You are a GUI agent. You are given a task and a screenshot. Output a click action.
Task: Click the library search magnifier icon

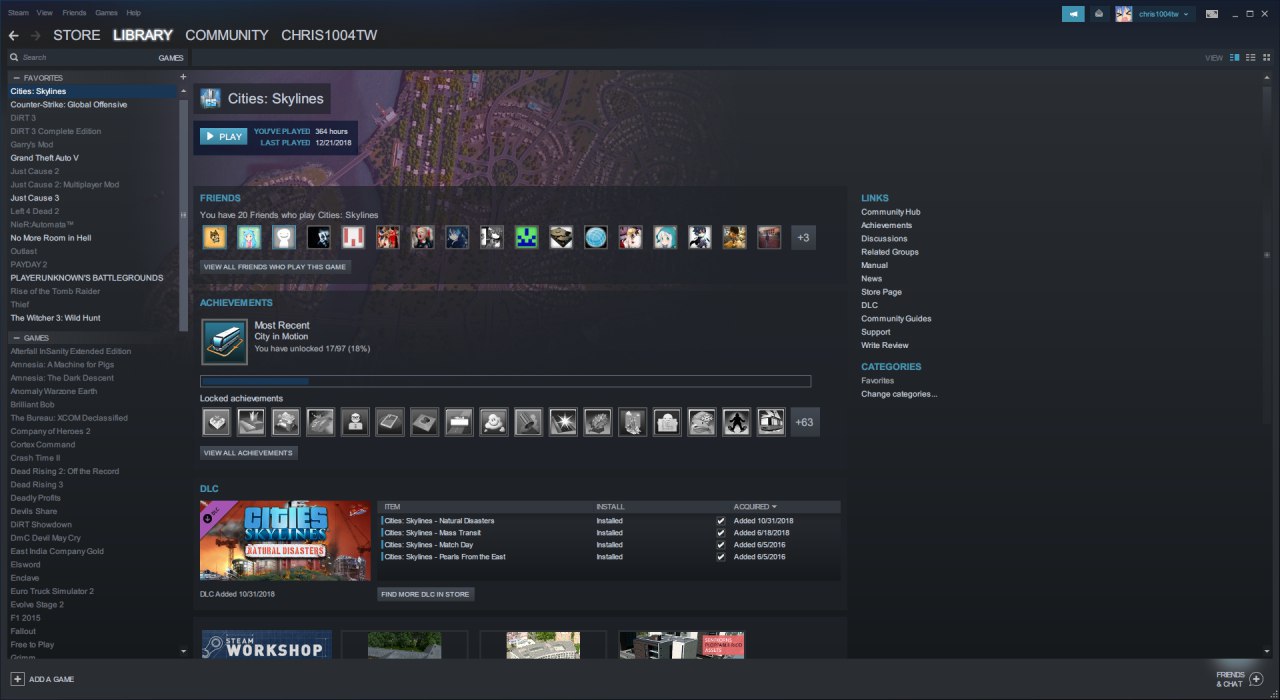pos(14,58)
